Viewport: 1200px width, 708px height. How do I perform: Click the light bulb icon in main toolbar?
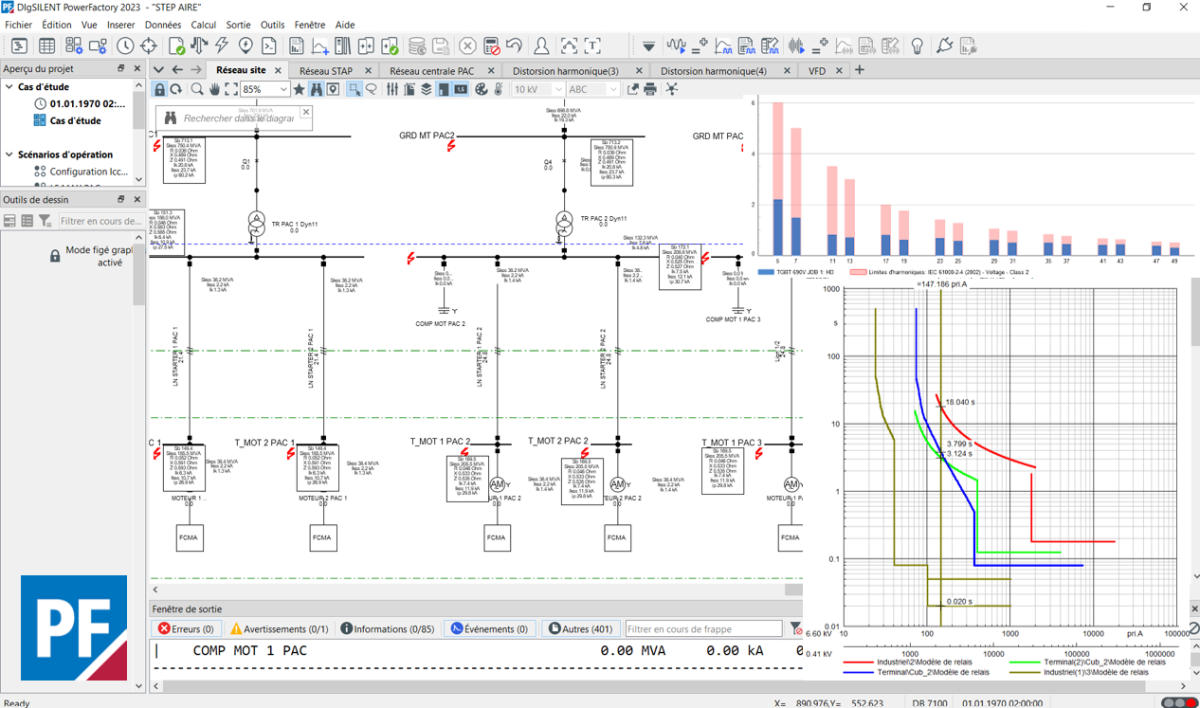(x=916, y=45)
